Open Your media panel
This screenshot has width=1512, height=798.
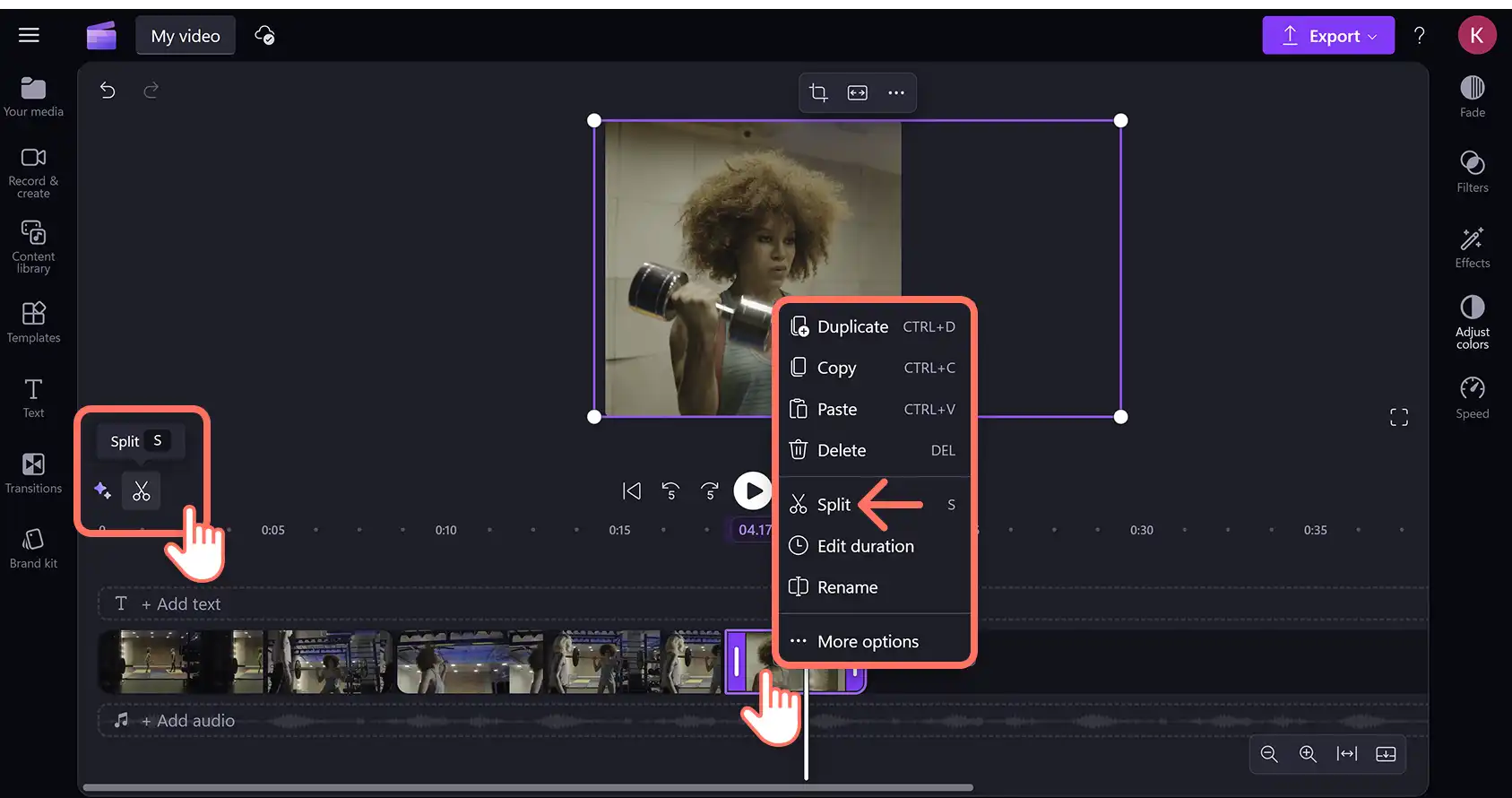(33, 97)
